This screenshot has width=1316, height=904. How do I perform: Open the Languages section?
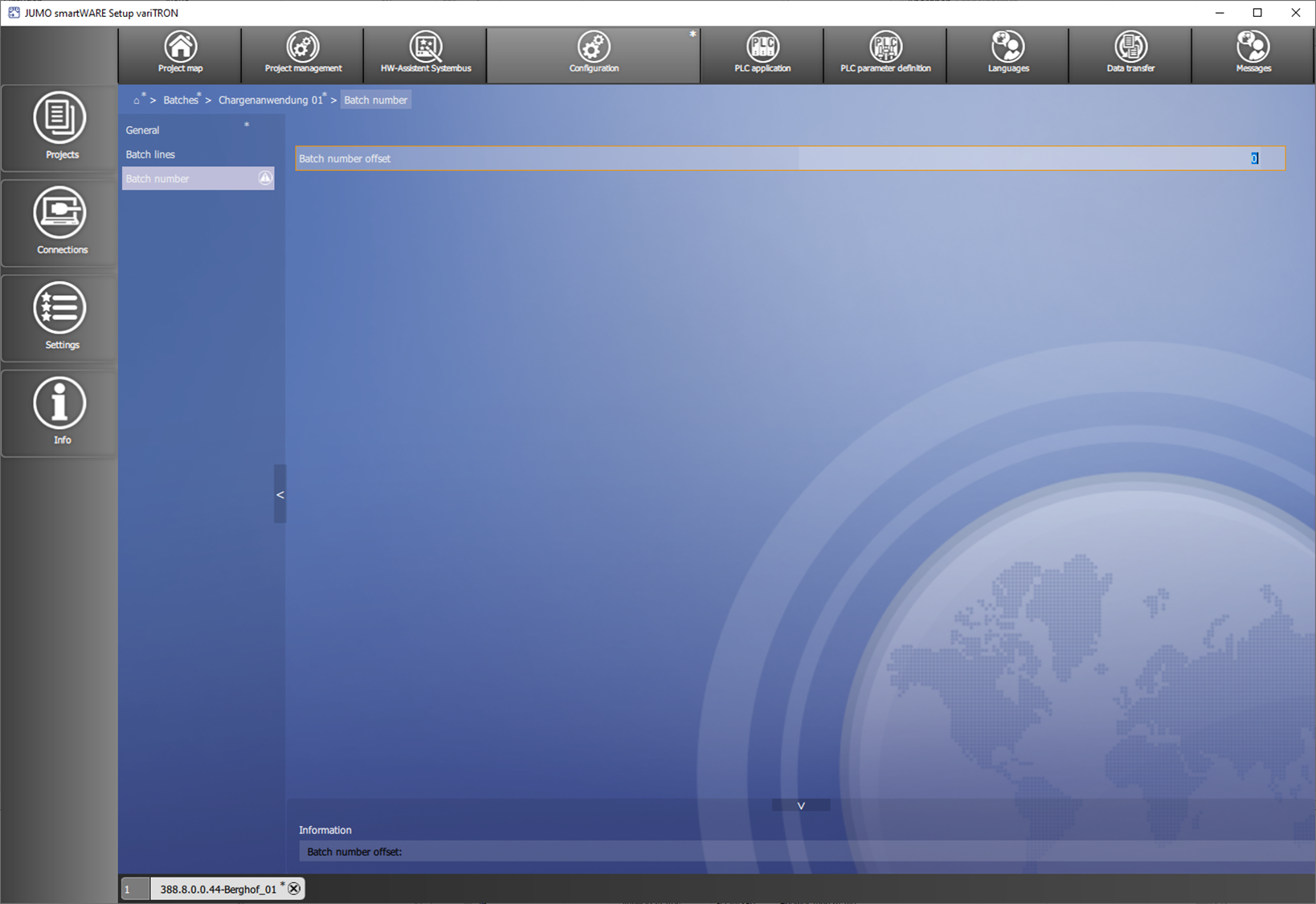pyautogui.click(x=1008, y=54)
